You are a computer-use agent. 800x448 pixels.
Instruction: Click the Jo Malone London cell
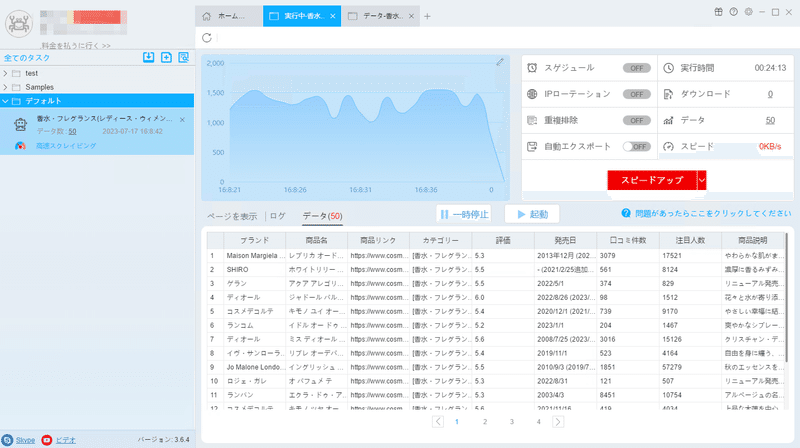pyautogui.click(x=255, y=367)
